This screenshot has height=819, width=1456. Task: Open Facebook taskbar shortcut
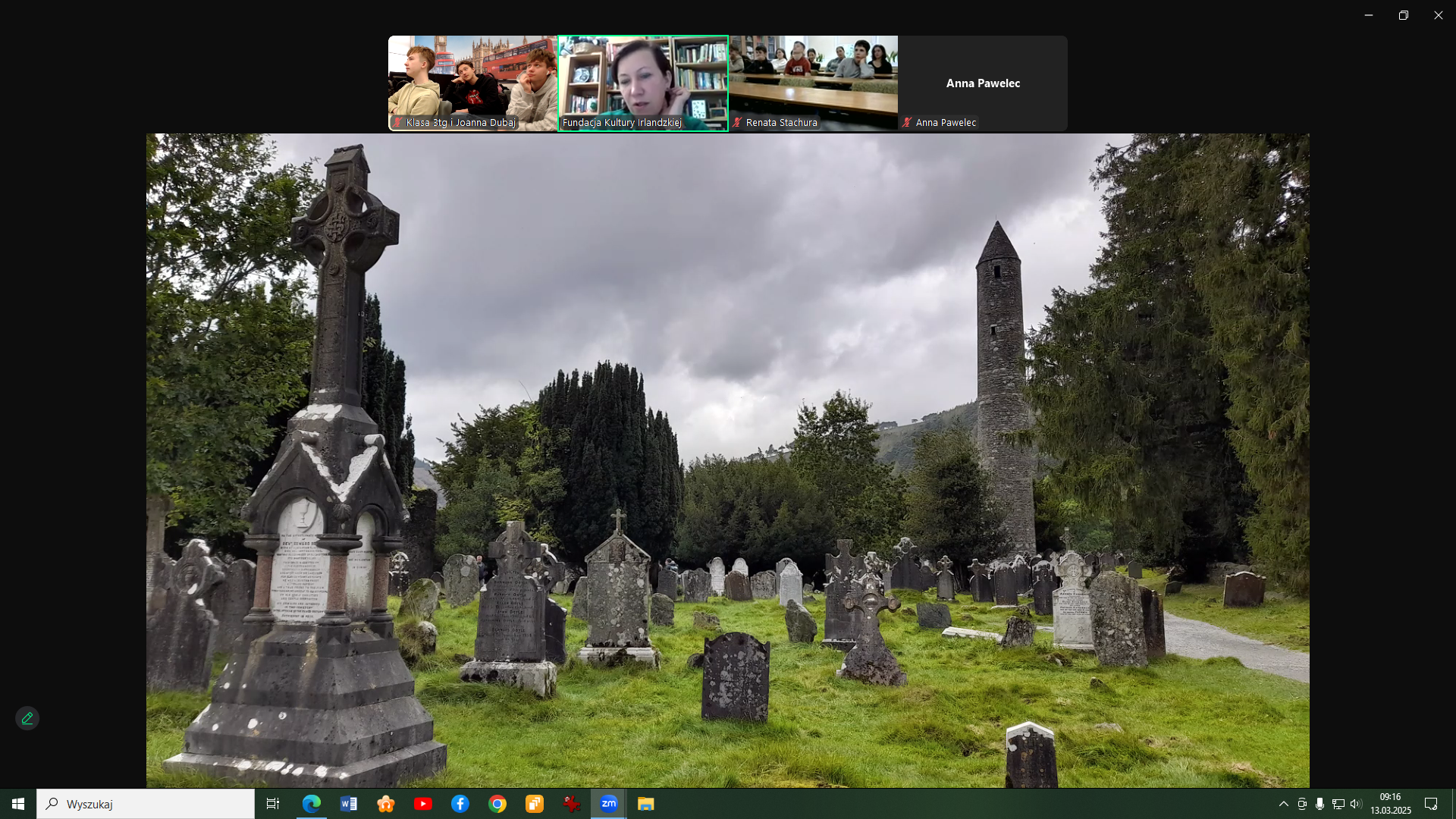tap(460, 804)
